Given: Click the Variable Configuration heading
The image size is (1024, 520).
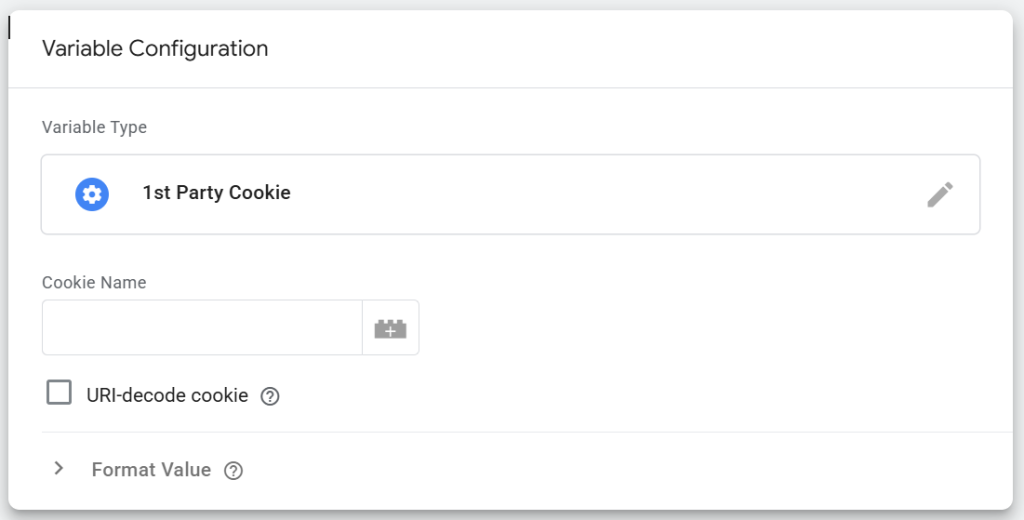Looking at the screenshot, I should [155, 48].
